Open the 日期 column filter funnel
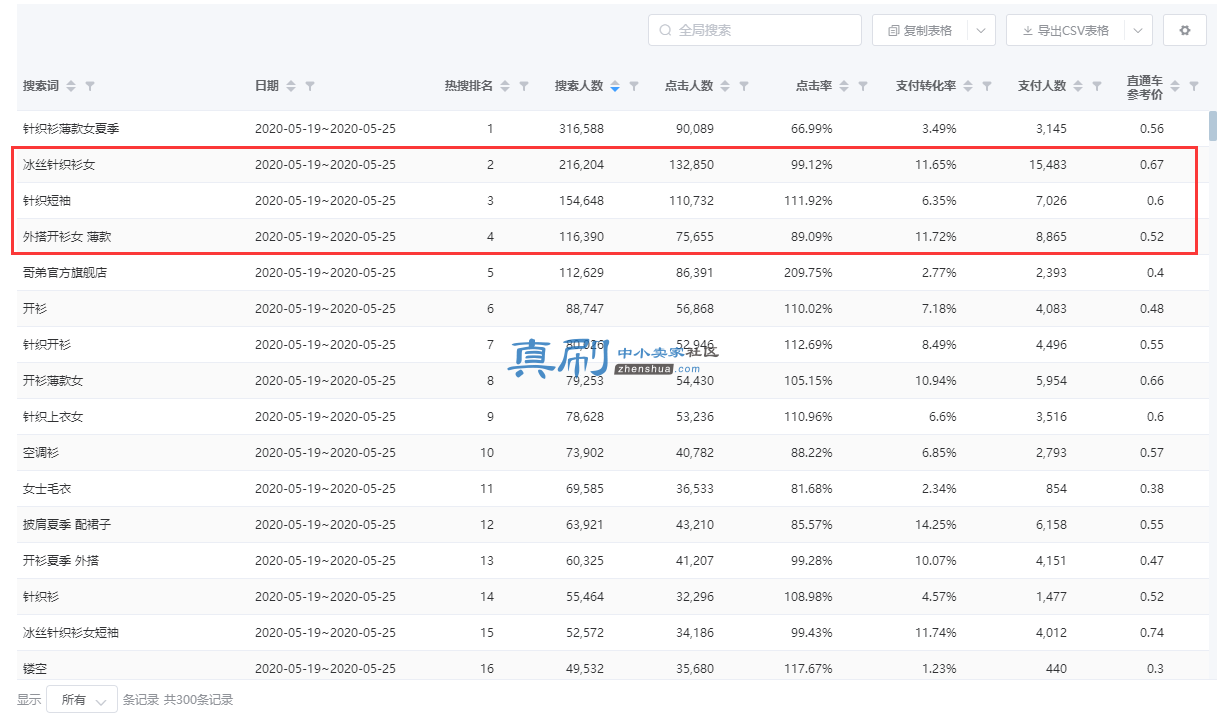 click(310, 86)
